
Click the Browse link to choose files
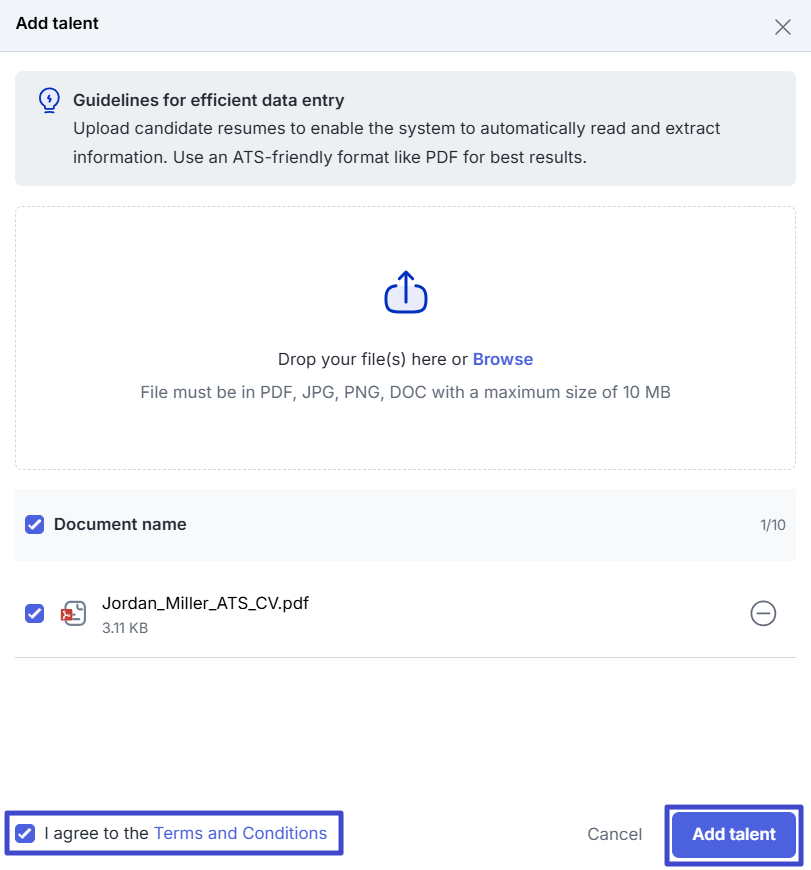(503, 359)
